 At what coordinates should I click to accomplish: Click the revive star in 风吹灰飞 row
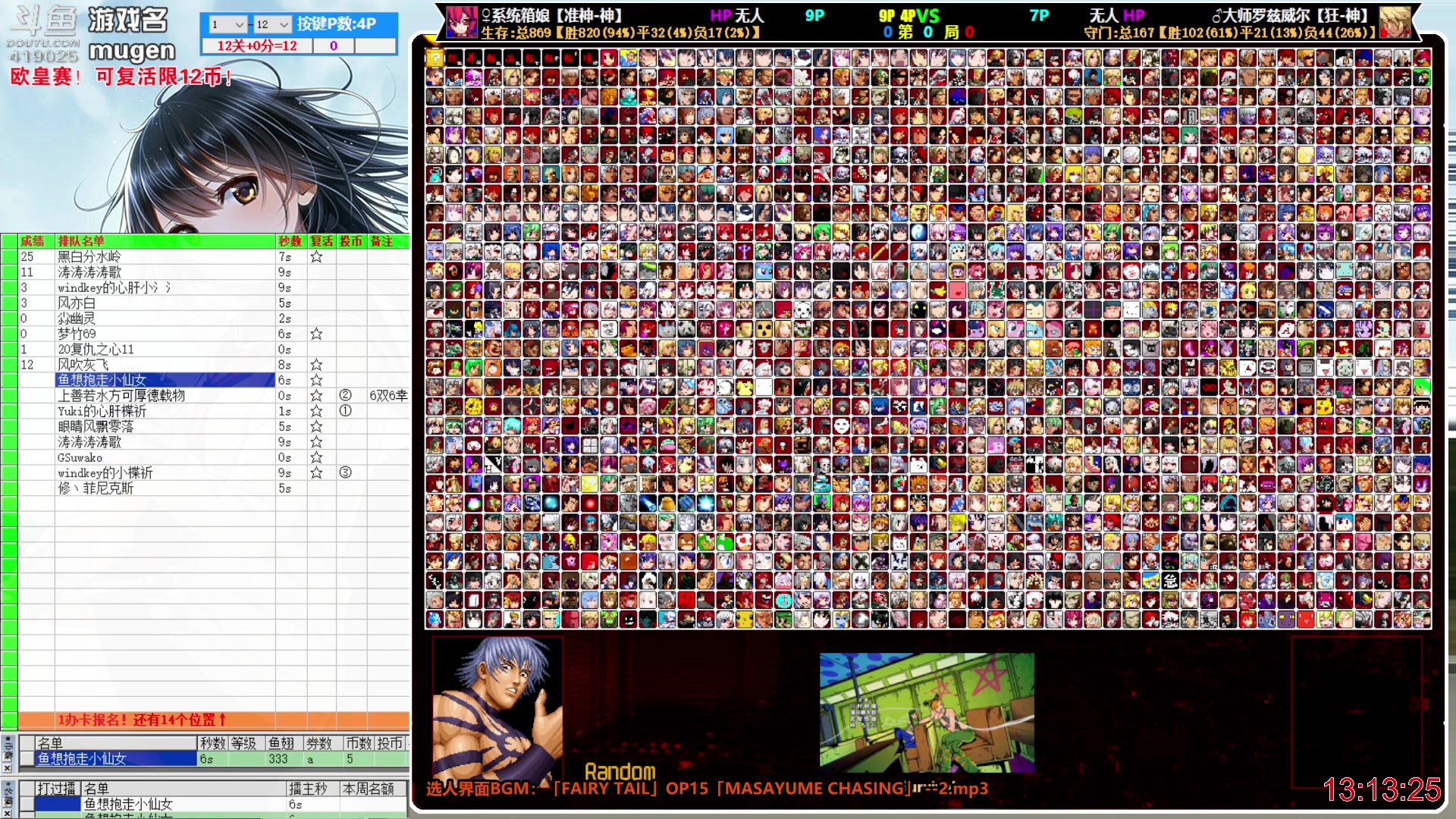(x=316, y=366)
